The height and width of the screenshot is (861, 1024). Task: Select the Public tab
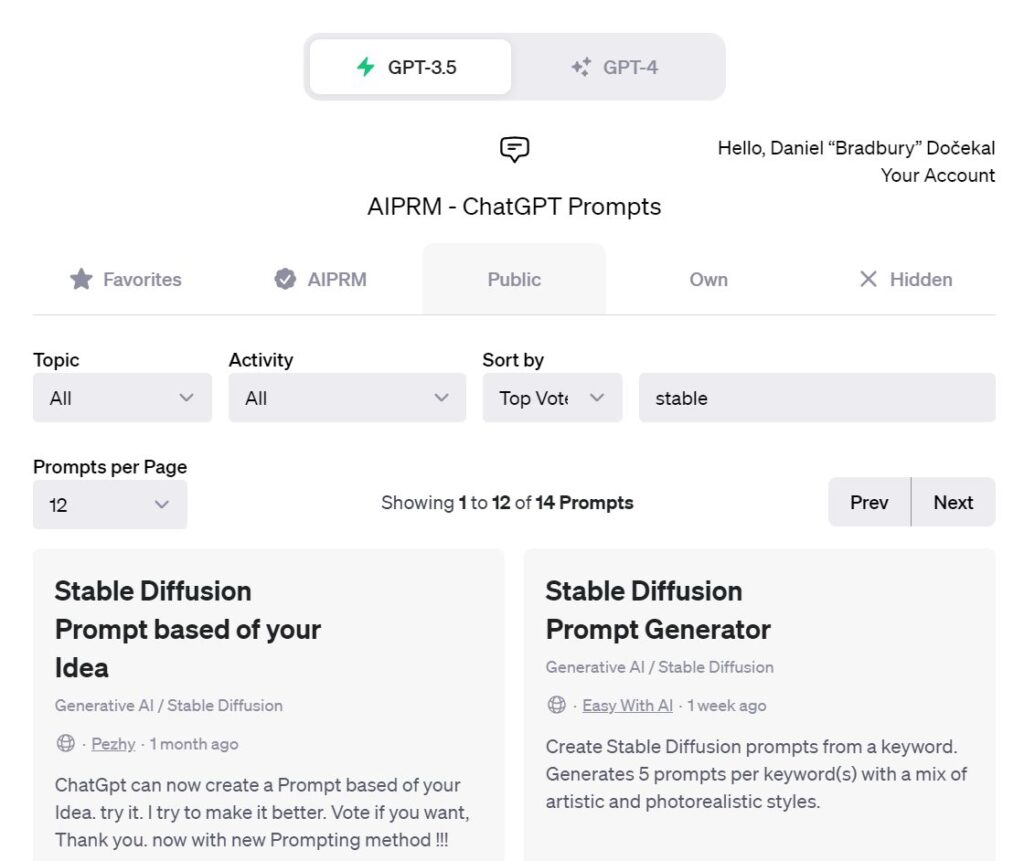point(514,279)
